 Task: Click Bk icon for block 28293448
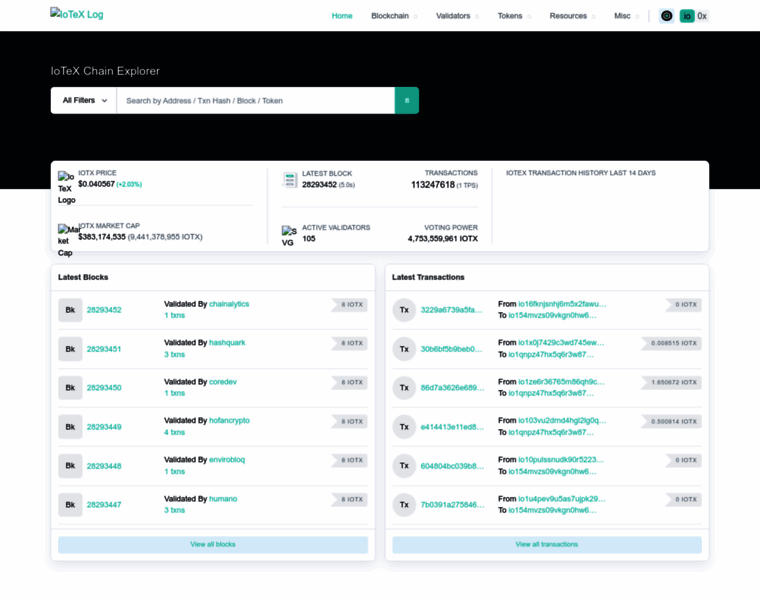[70, 466]
